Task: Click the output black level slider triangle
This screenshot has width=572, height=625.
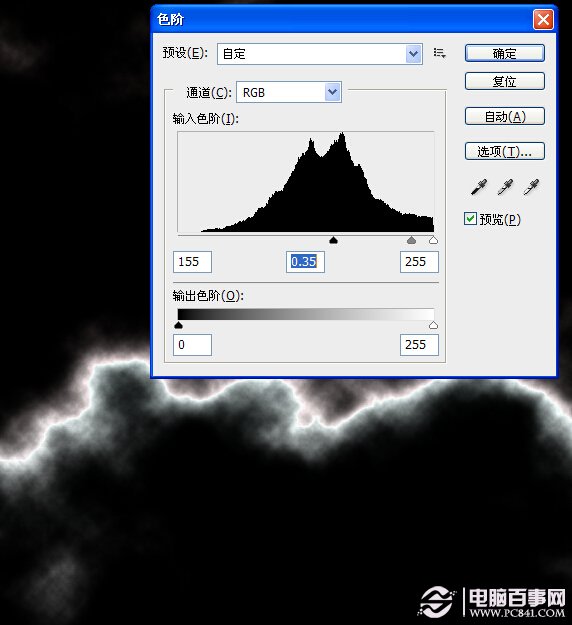Action: click(179, 325)
